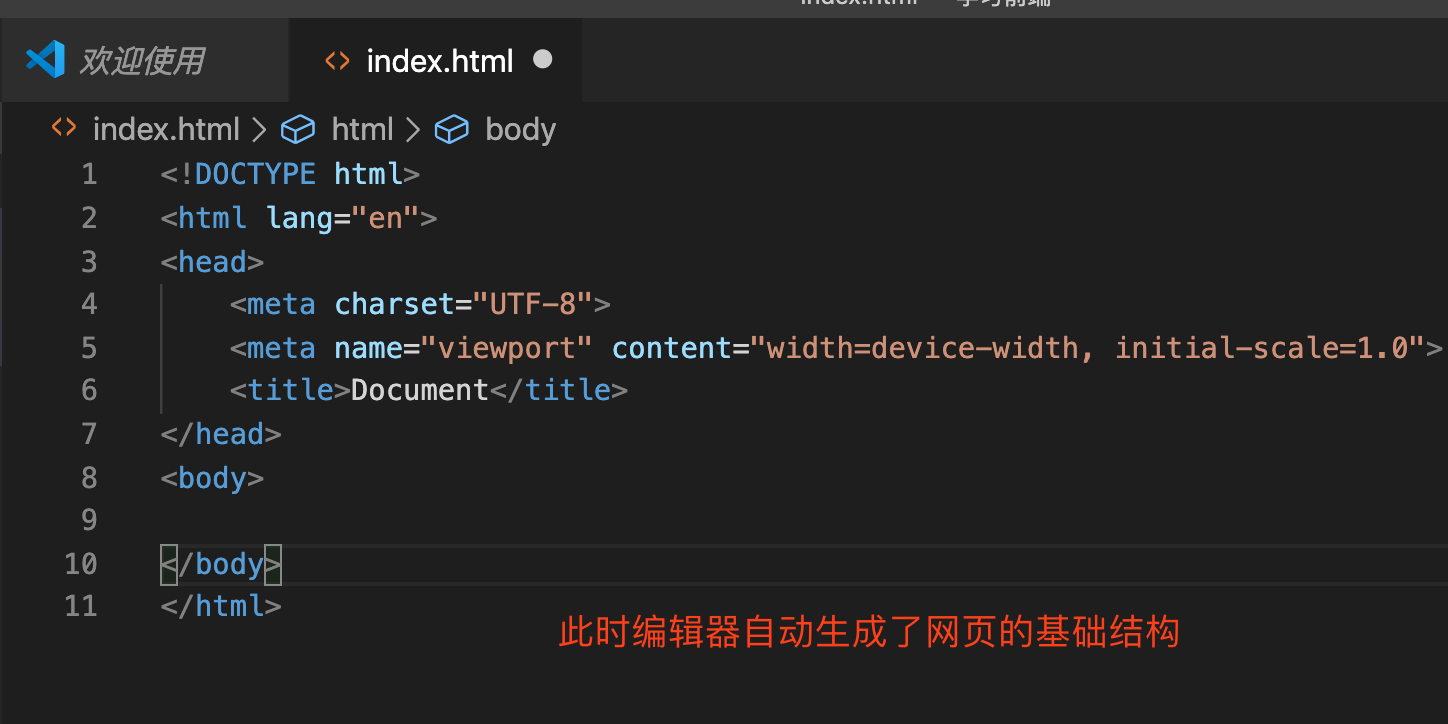
Task: Click the cube symbol icon before body breadcrumb
Action: tap(451, 129)
